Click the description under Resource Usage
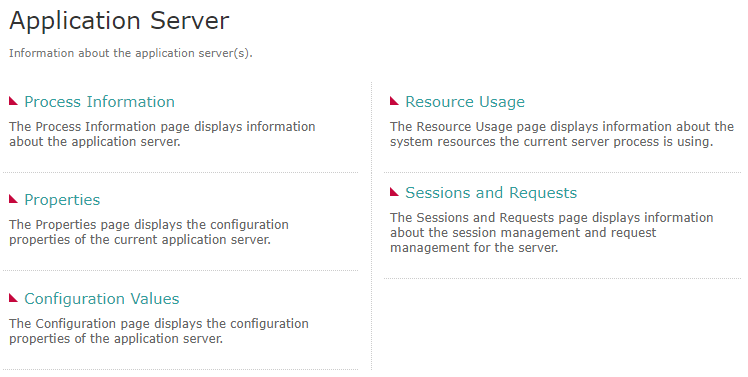Image resolution: width=748 pixels, height=377 pixels. 561,134
